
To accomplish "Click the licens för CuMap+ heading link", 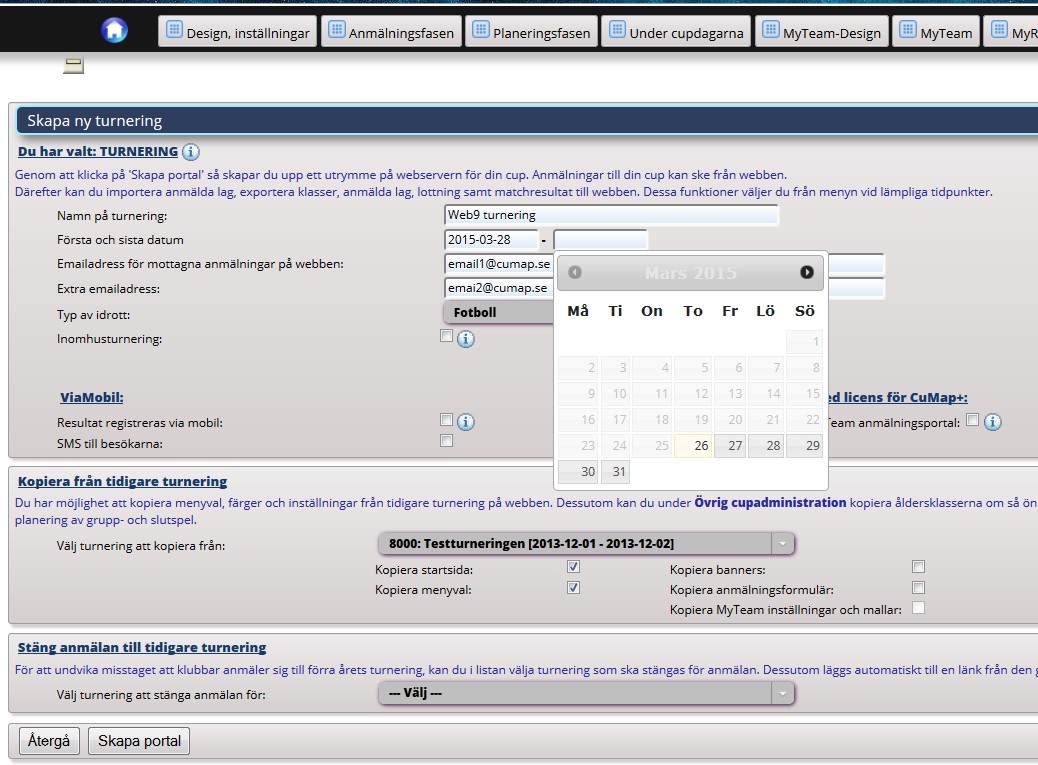I will coord(898,398).
